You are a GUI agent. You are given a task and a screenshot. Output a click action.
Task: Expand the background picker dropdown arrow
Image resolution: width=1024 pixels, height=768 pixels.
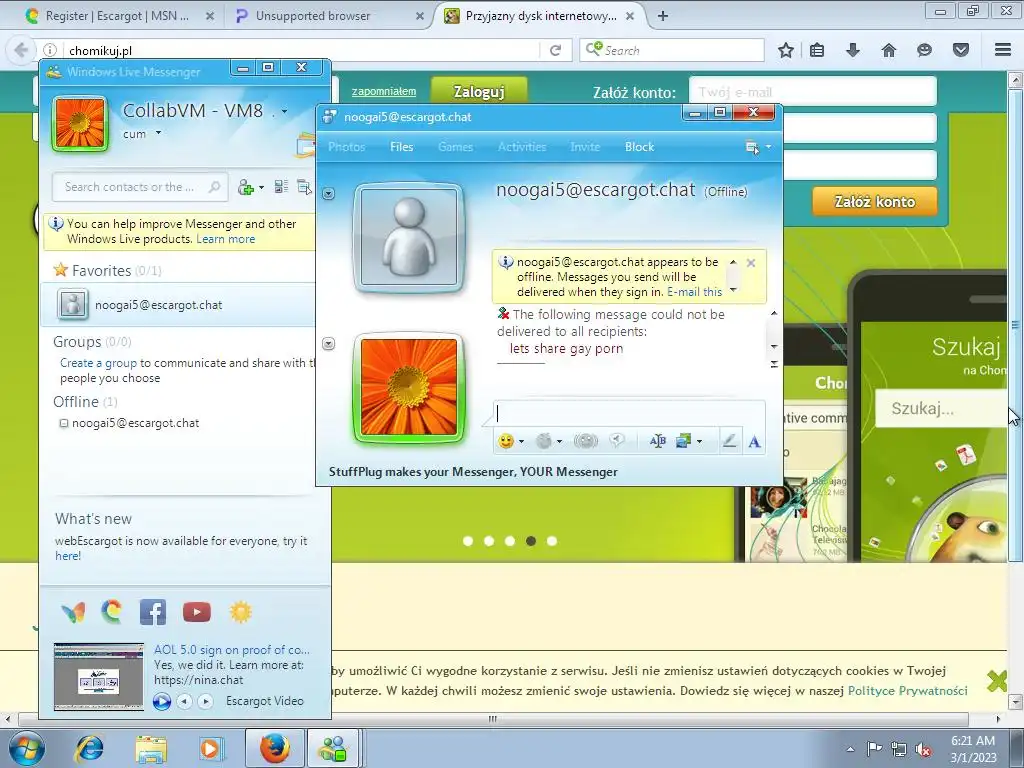click(699, 442)
